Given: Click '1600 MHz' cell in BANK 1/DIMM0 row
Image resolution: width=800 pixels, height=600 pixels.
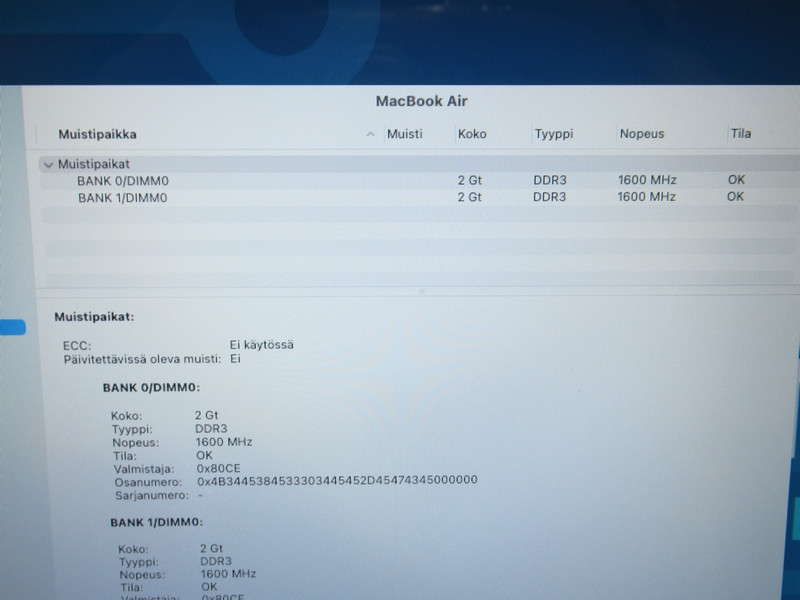Looking at the screenshot, I should click(646, 196).
